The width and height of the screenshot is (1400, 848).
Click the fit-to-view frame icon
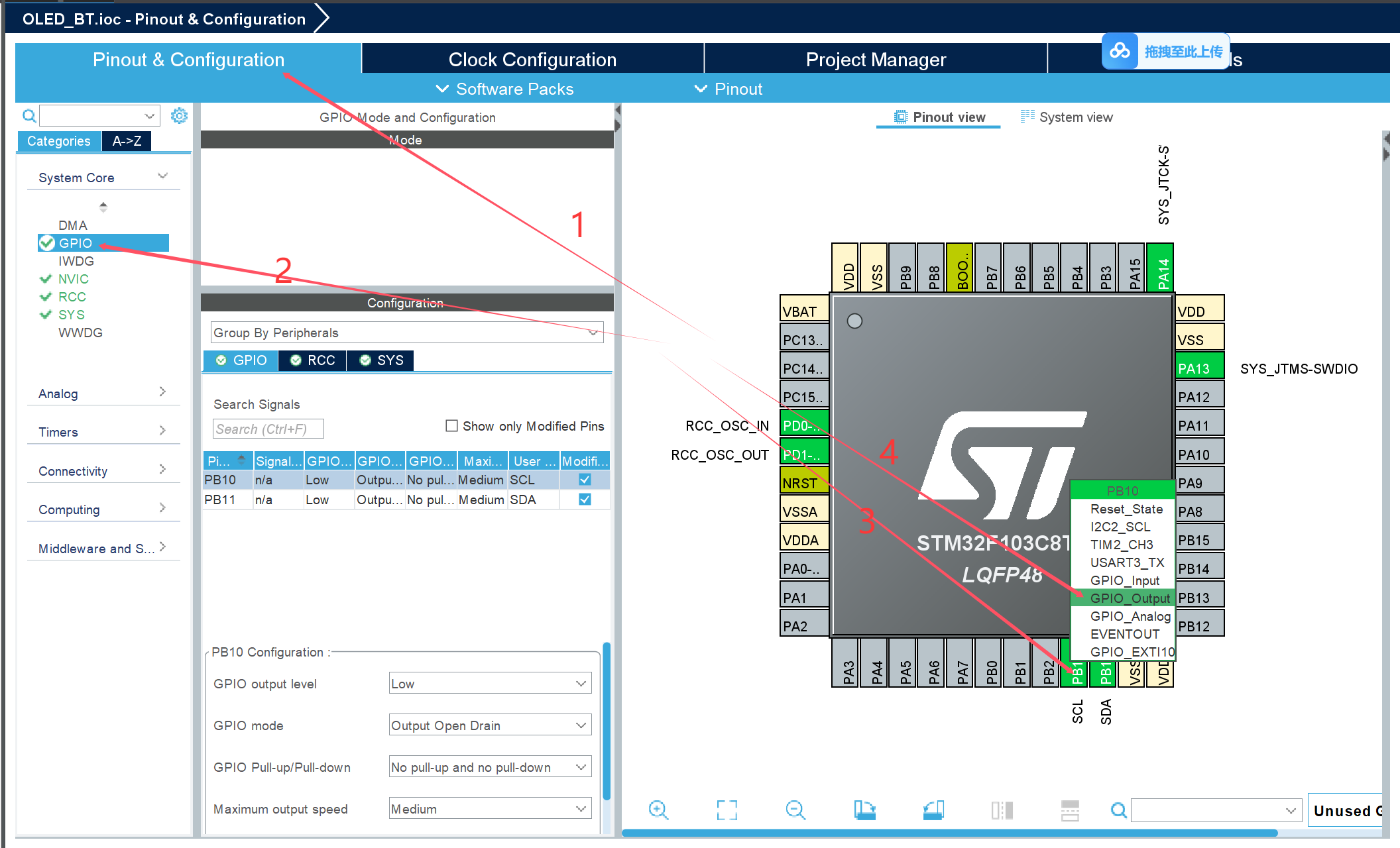pos(727,810)
